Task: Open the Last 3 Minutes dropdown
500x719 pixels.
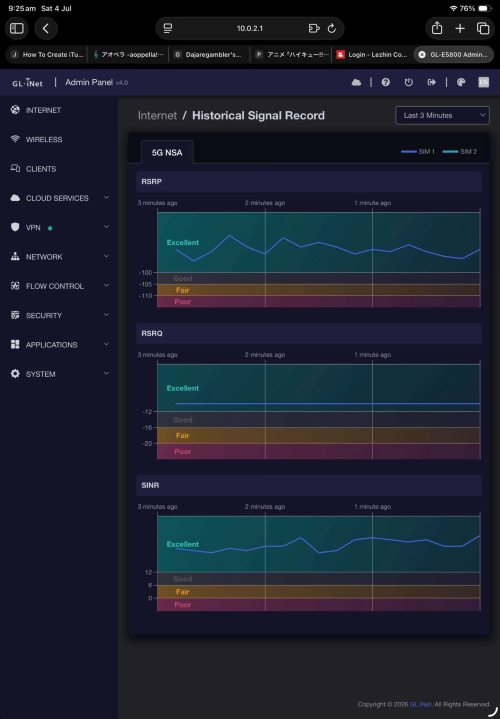Action: 442,116
